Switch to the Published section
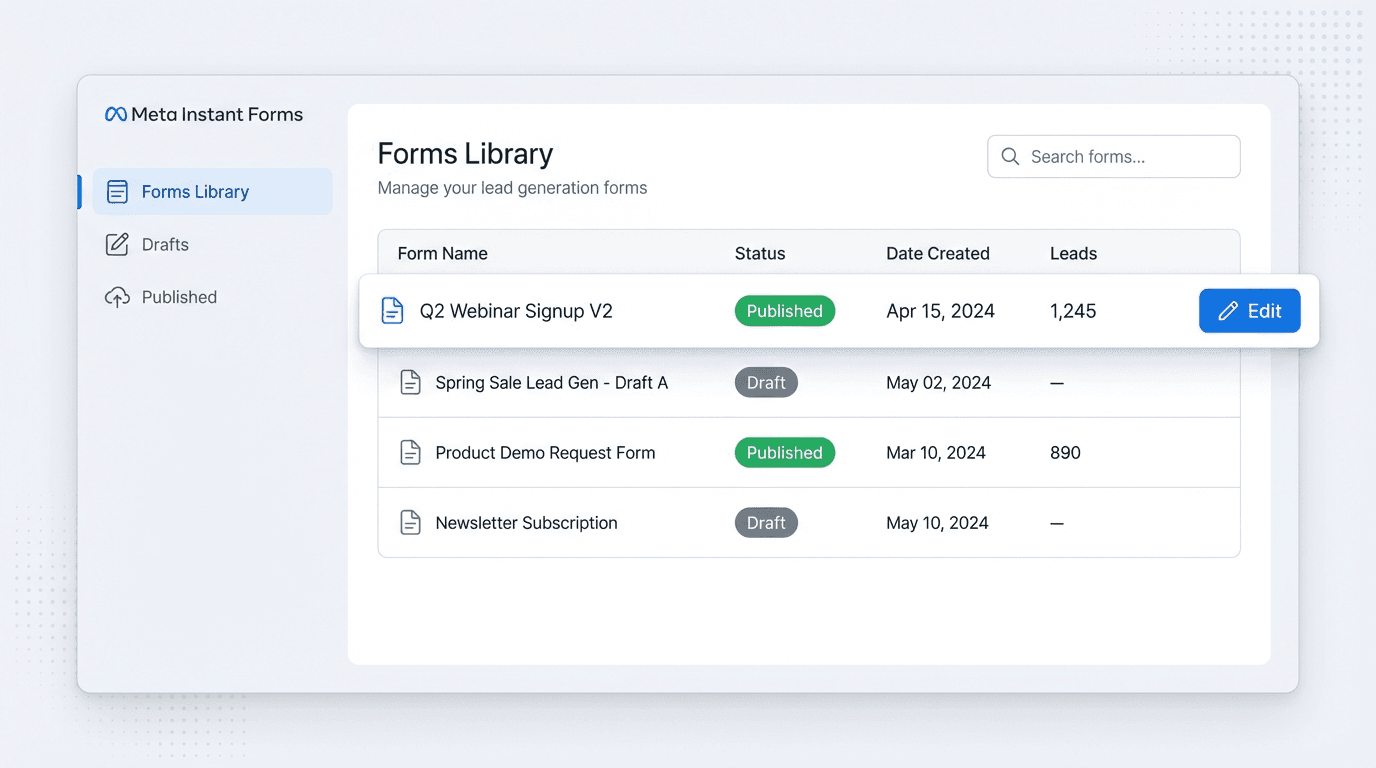 click(178, 297)
